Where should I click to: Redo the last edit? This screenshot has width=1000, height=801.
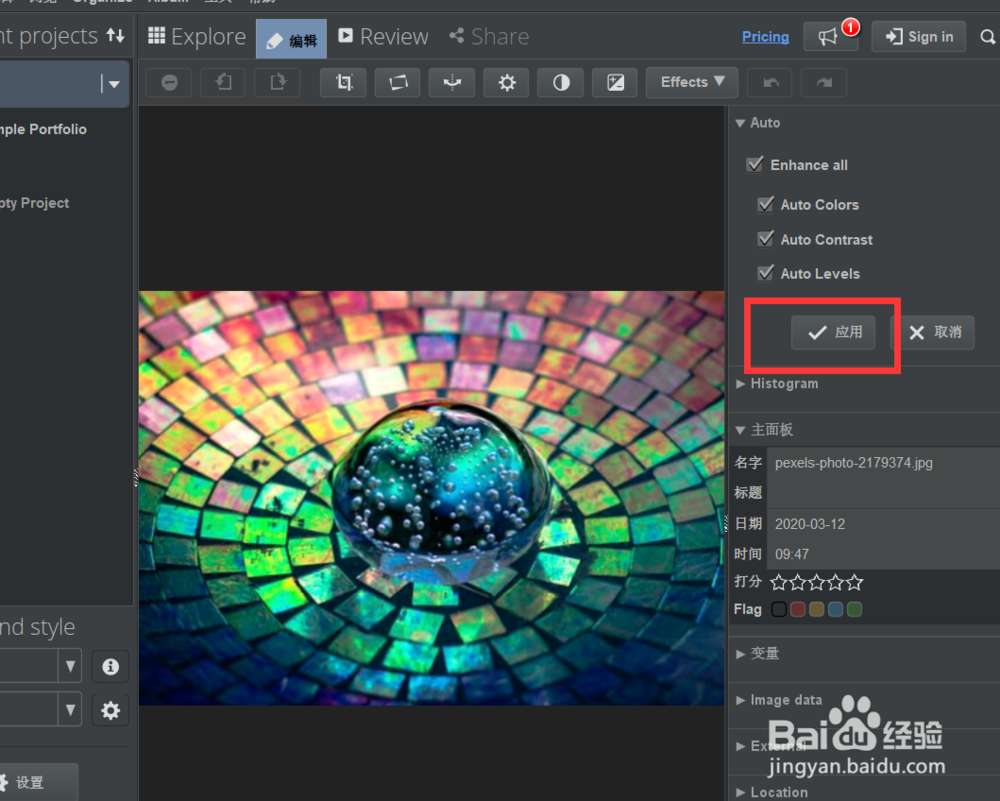coord(824,82)
